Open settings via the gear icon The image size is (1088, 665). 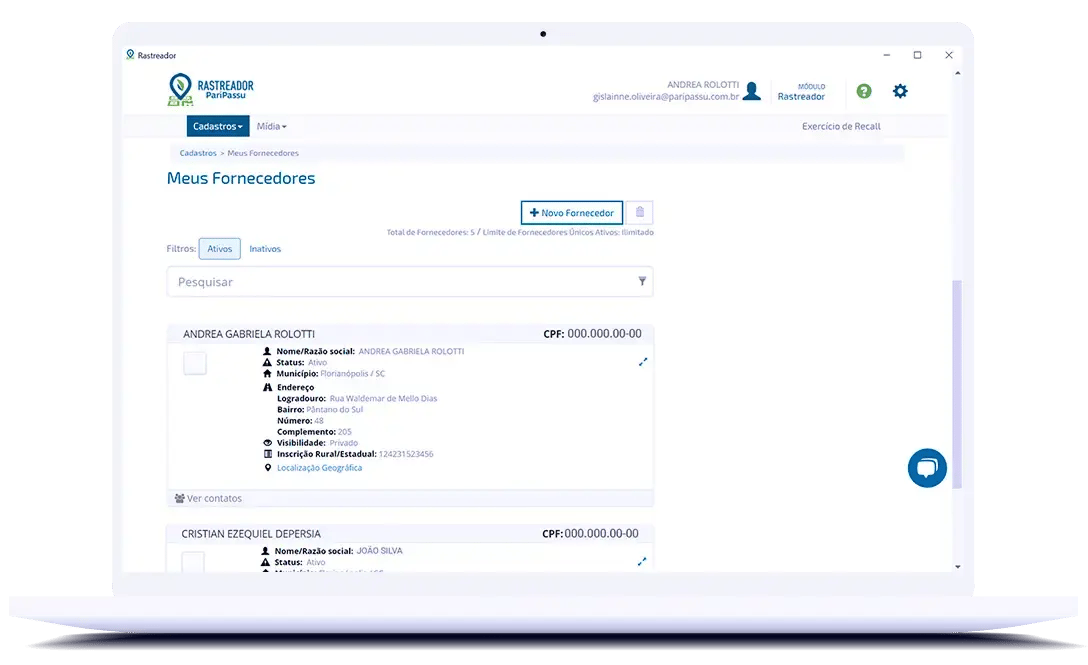click(x=900, y=91)
